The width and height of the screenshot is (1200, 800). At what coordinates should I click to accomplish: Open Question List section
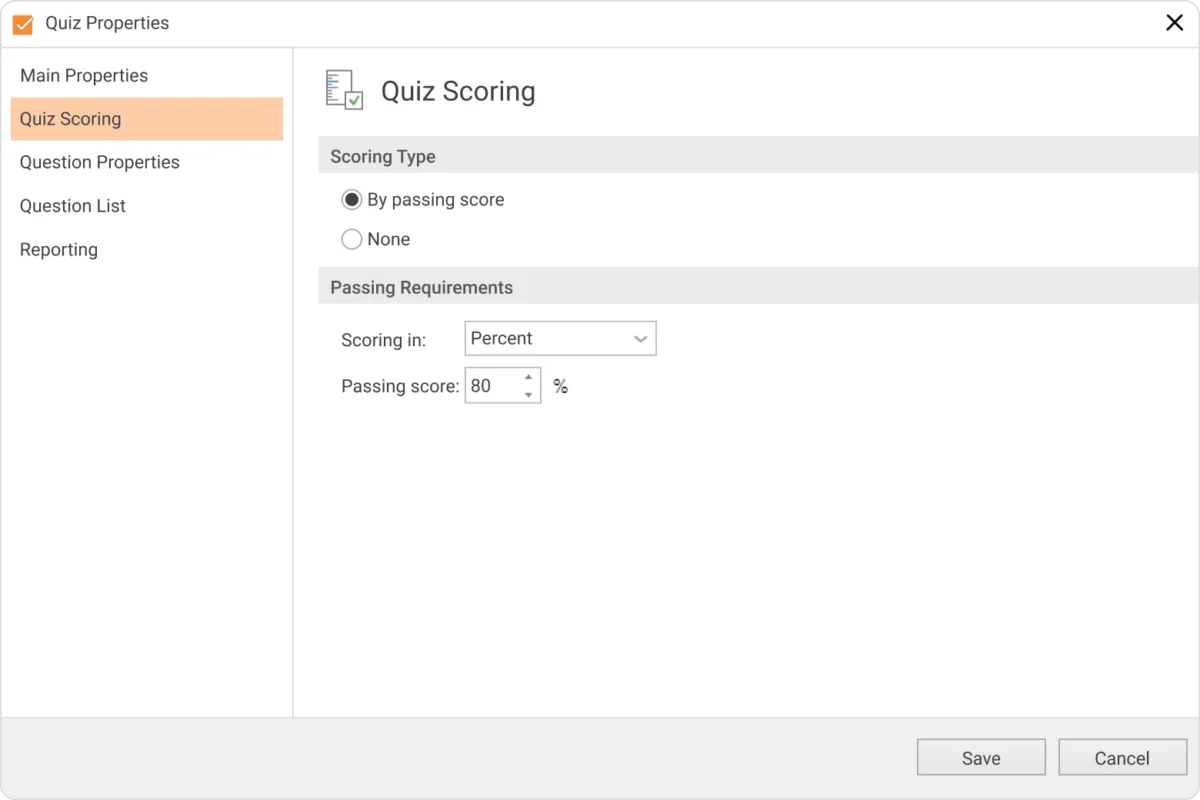pyautogui.click(x=147, y=206)
